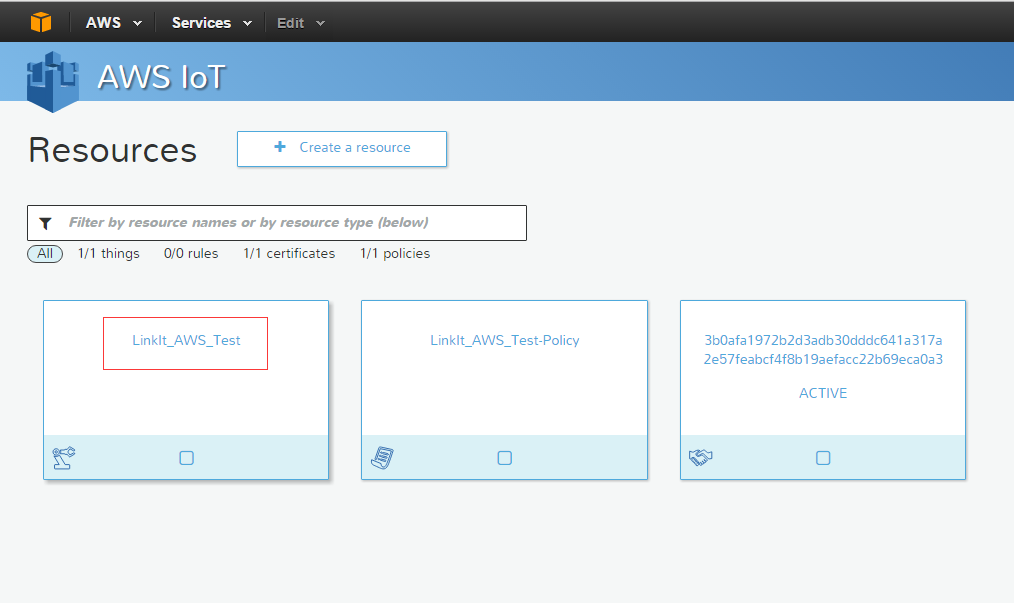The image size is (1014, 603).
Task: Click the policy scroll icon
Action: [382, 457]
